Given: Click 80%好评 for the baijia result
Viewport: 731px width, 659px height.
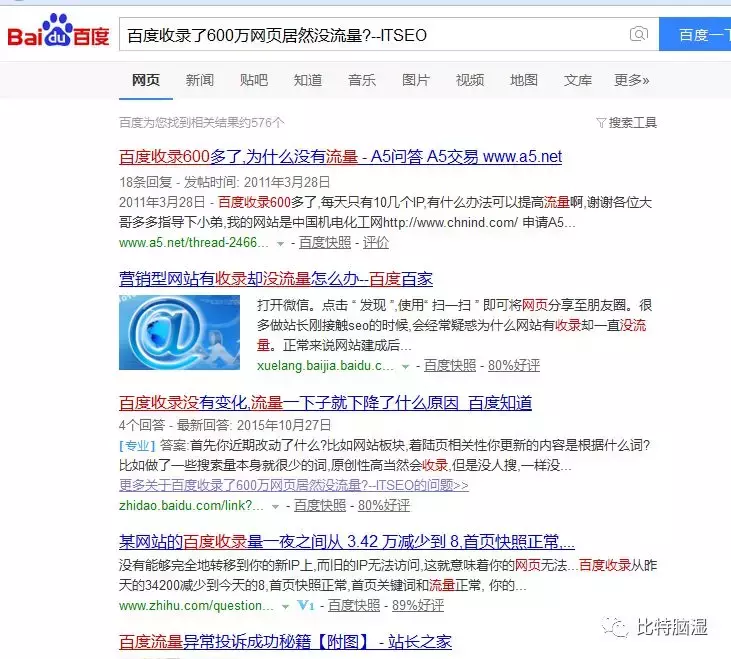Looking at the screenshot, I should pos(514,366).
